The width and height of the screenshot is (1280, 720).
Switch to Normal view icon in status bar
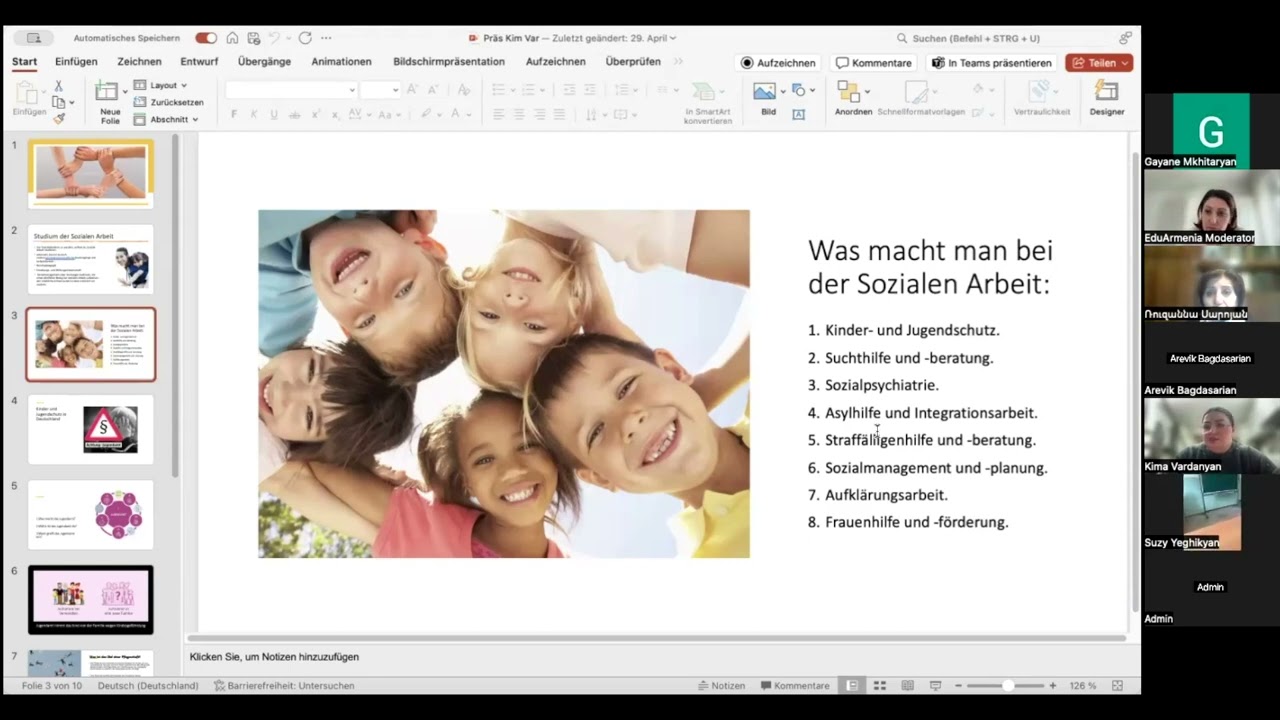tap(852, 685)
